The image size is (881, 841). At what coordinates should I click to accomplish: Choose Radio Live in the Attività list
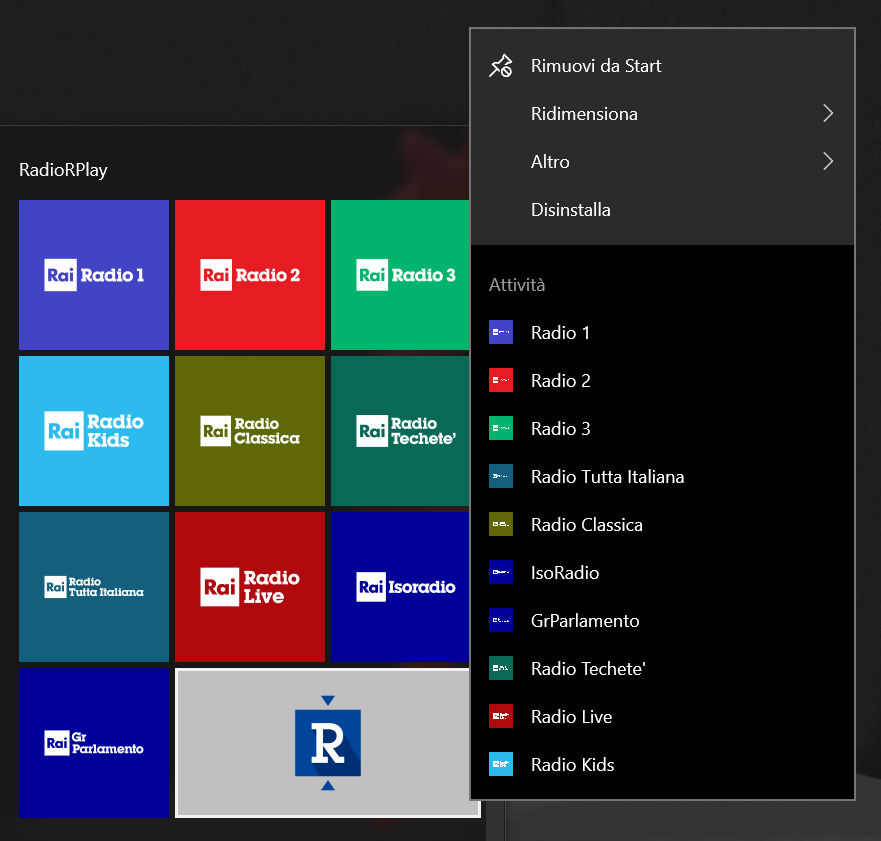point(662,717)
